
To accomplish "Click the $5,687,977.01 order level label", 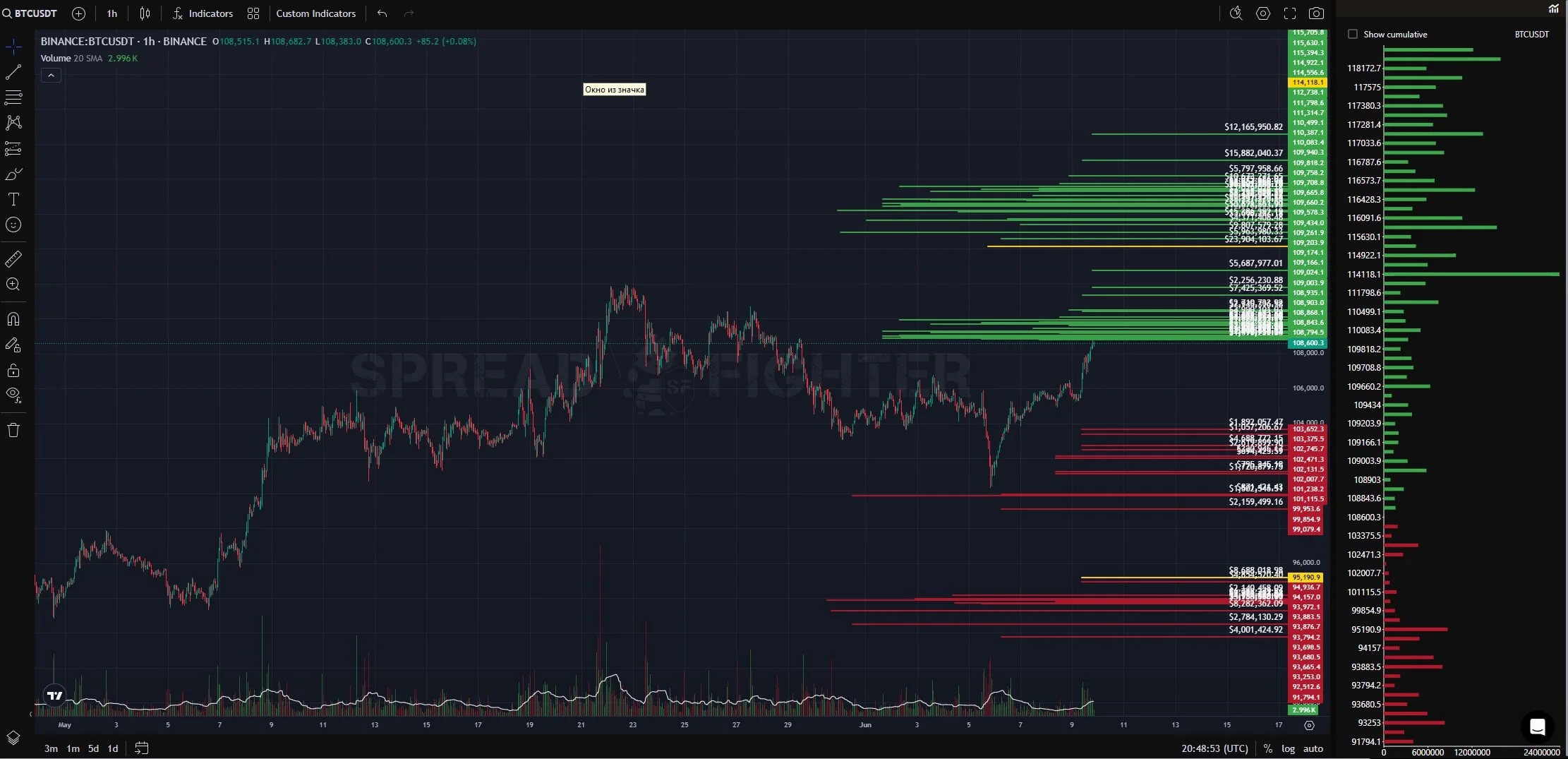I will 1255,263.
